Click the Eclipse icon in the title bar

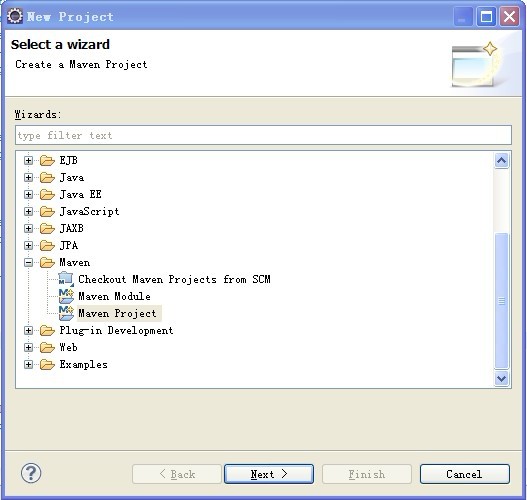pyautogui.click(x=15, y=16)
